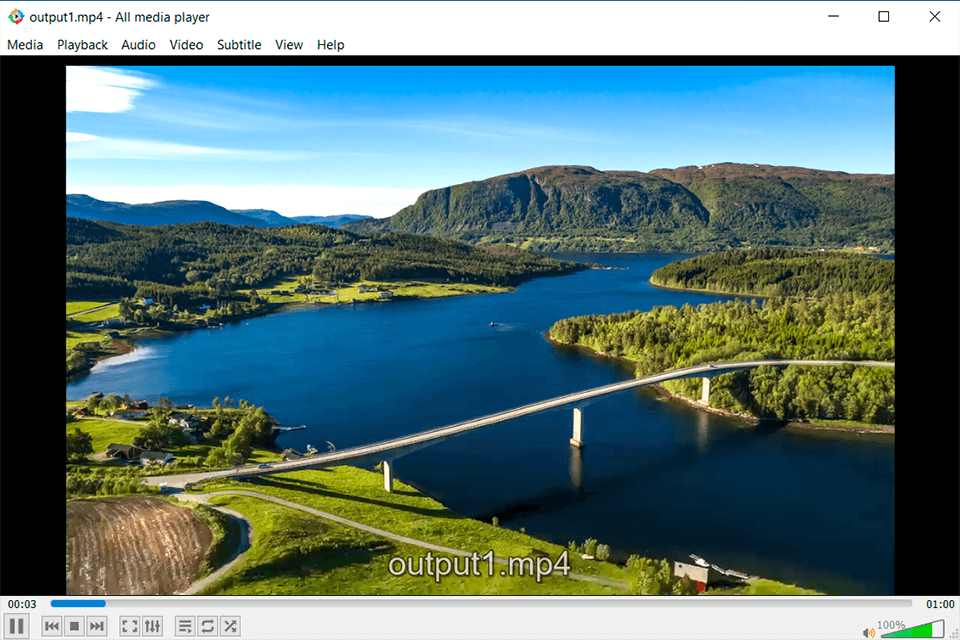Skip to next media track

(x=97, y=626)
